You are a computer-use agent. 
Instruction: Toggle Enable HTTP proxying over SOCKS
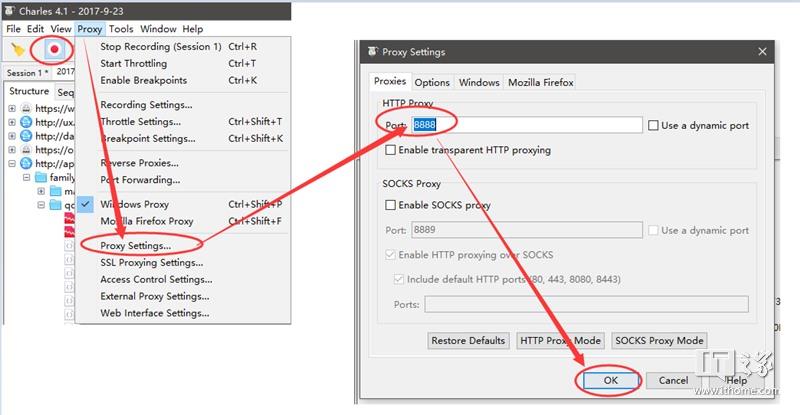coord(390,254)
